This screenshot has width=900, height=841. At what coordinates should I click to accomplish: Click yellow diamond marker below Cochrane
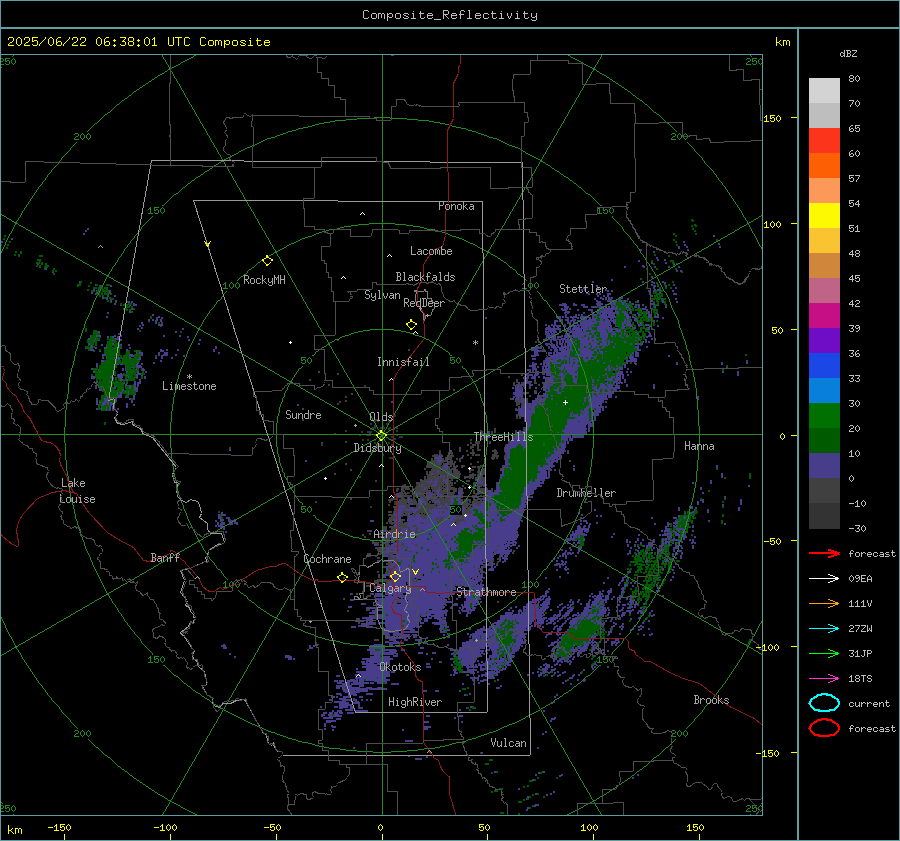[343, 577]
